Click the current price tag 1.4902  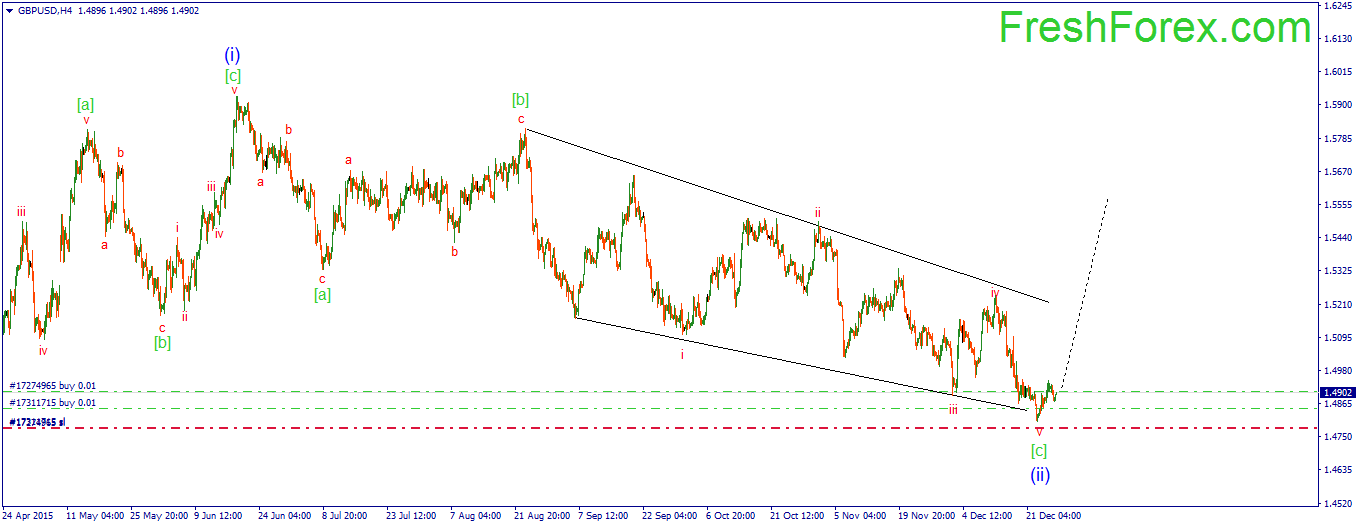1337,392
